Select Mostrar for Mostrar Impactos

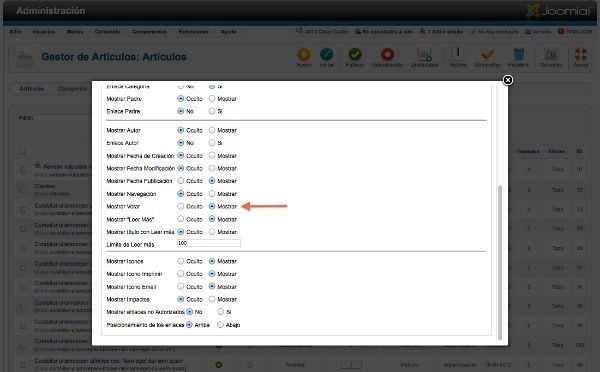coord(212,299)
